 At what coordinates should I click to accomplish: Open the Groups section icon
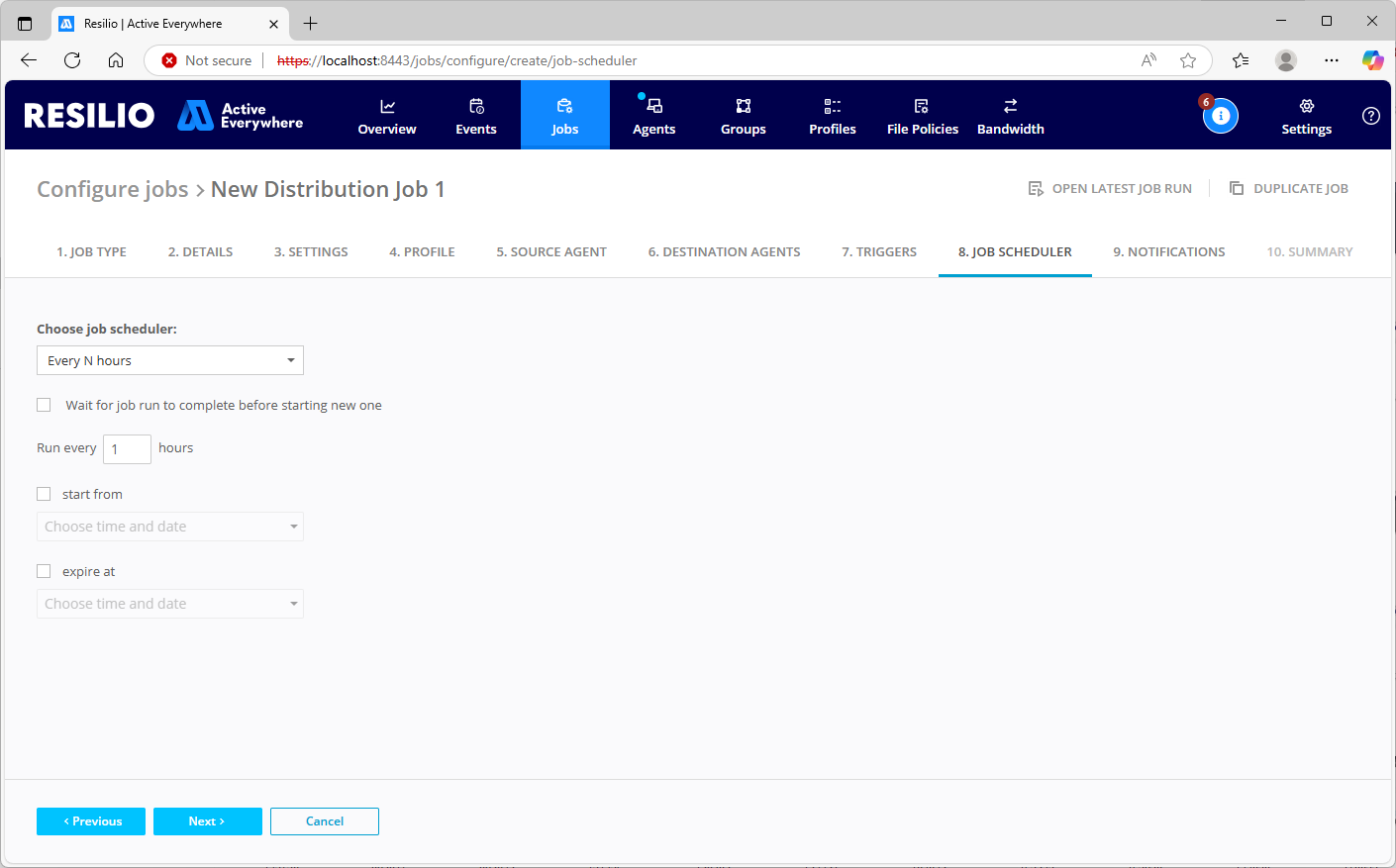pos(744,107)
